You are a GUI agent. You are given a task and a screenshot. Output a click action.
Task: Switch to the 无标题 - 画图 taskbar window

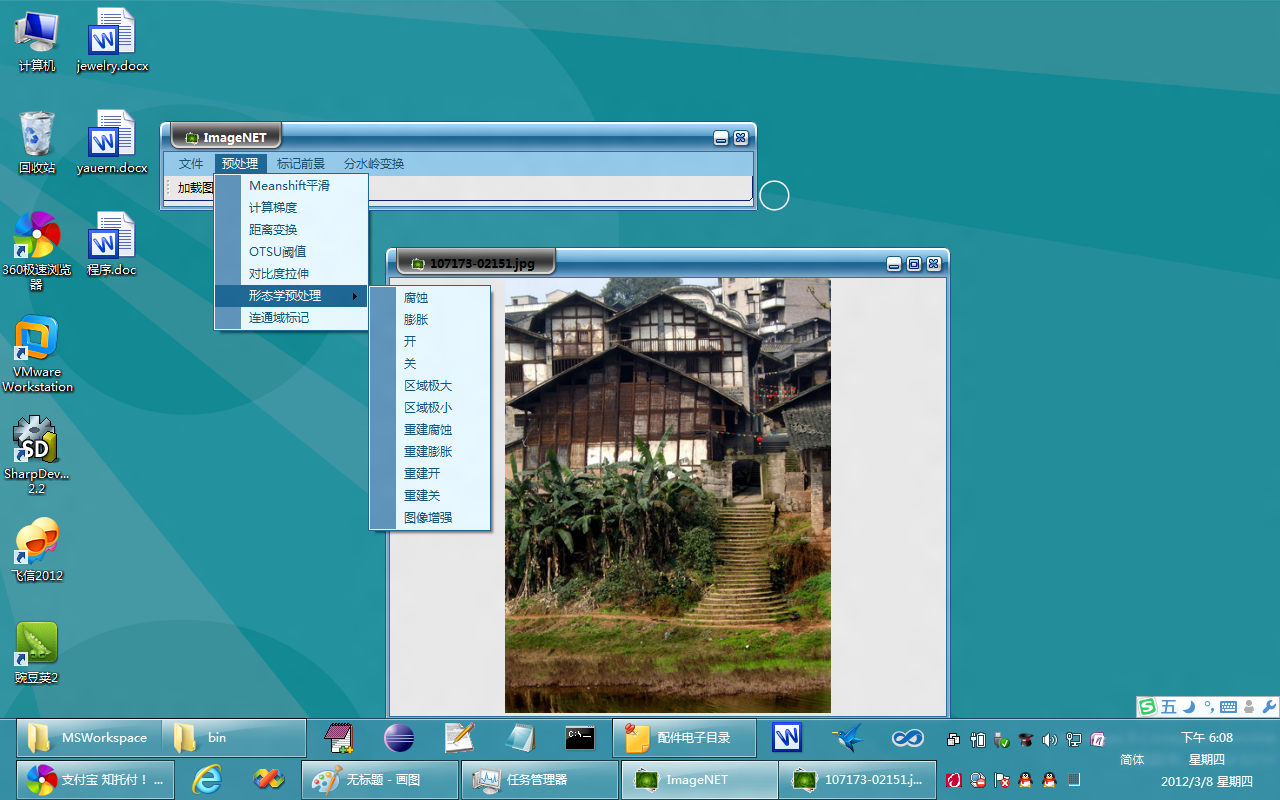pos(379,779)
